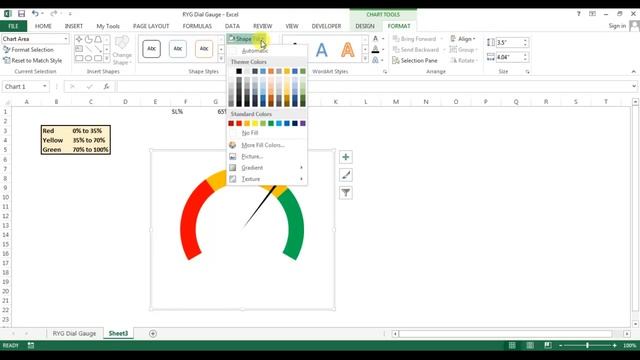Click Format Selection
Image resolution: width=640 pixels, height=360 pixels.
(x=29, y=49)
